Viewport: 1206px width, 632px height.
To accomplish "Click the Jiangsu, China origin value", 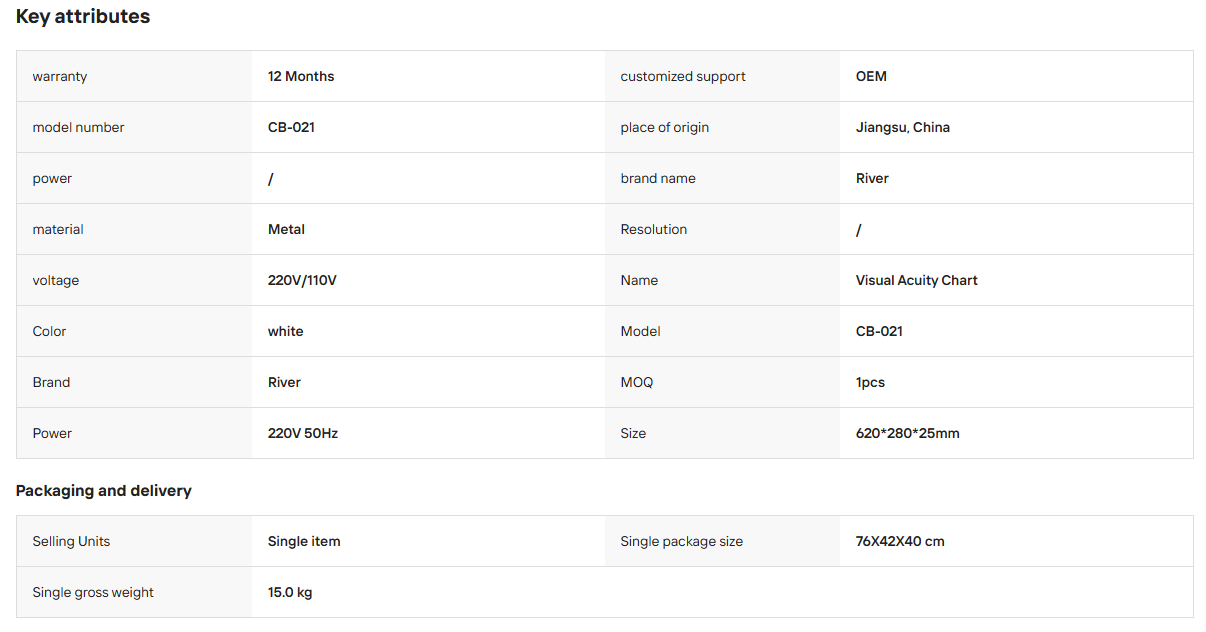I will (903, 128).
